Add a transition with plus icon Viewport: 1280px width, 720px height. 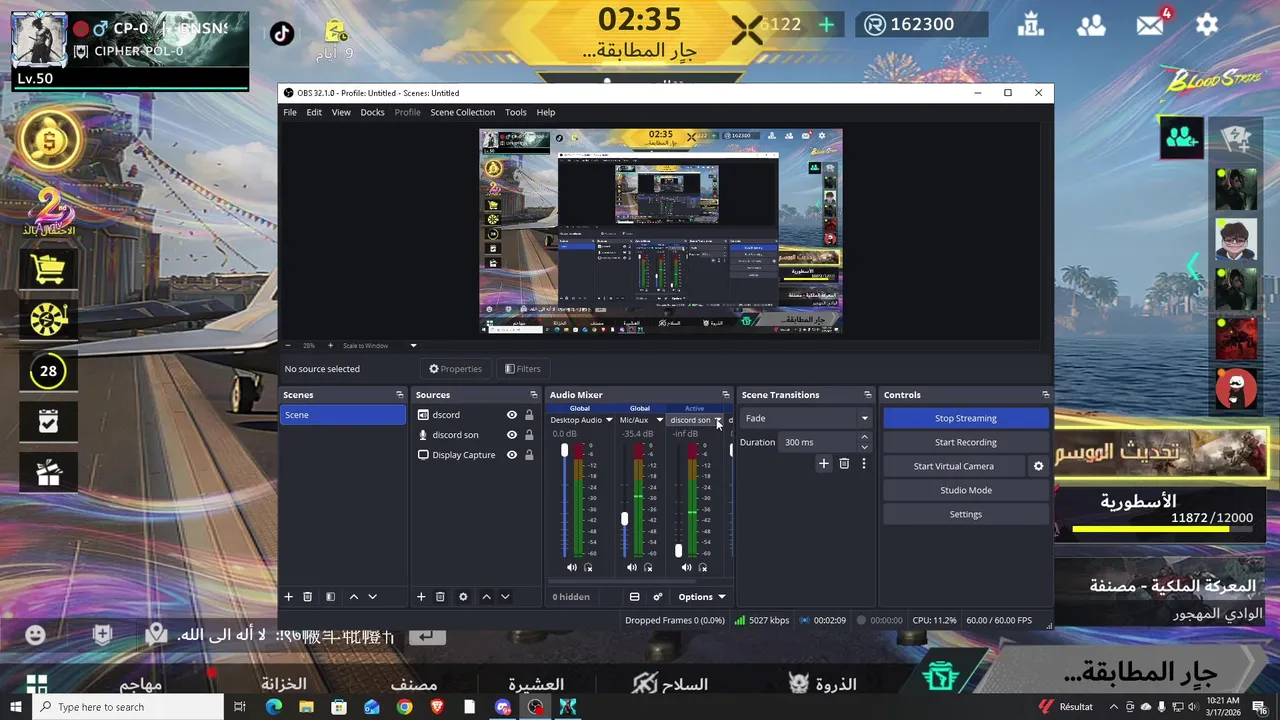[824, 463]
